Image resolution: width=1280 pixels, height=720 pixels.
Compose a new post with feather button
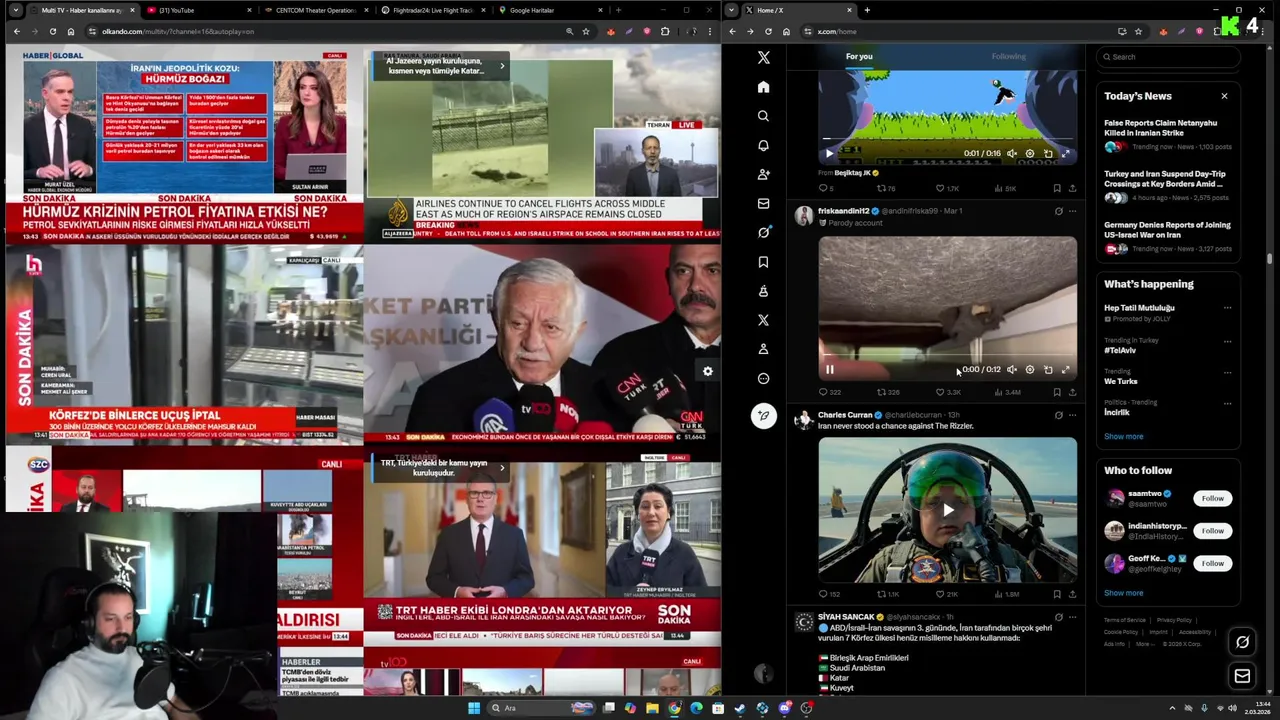[763, 416]
